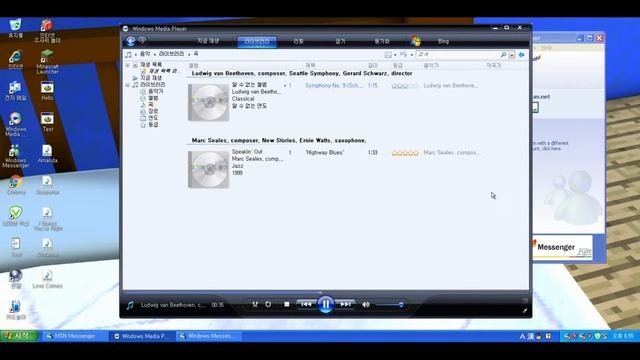Screen dimensions: 640x360
Task: Open the Bing tab
Action: point(443,41)
